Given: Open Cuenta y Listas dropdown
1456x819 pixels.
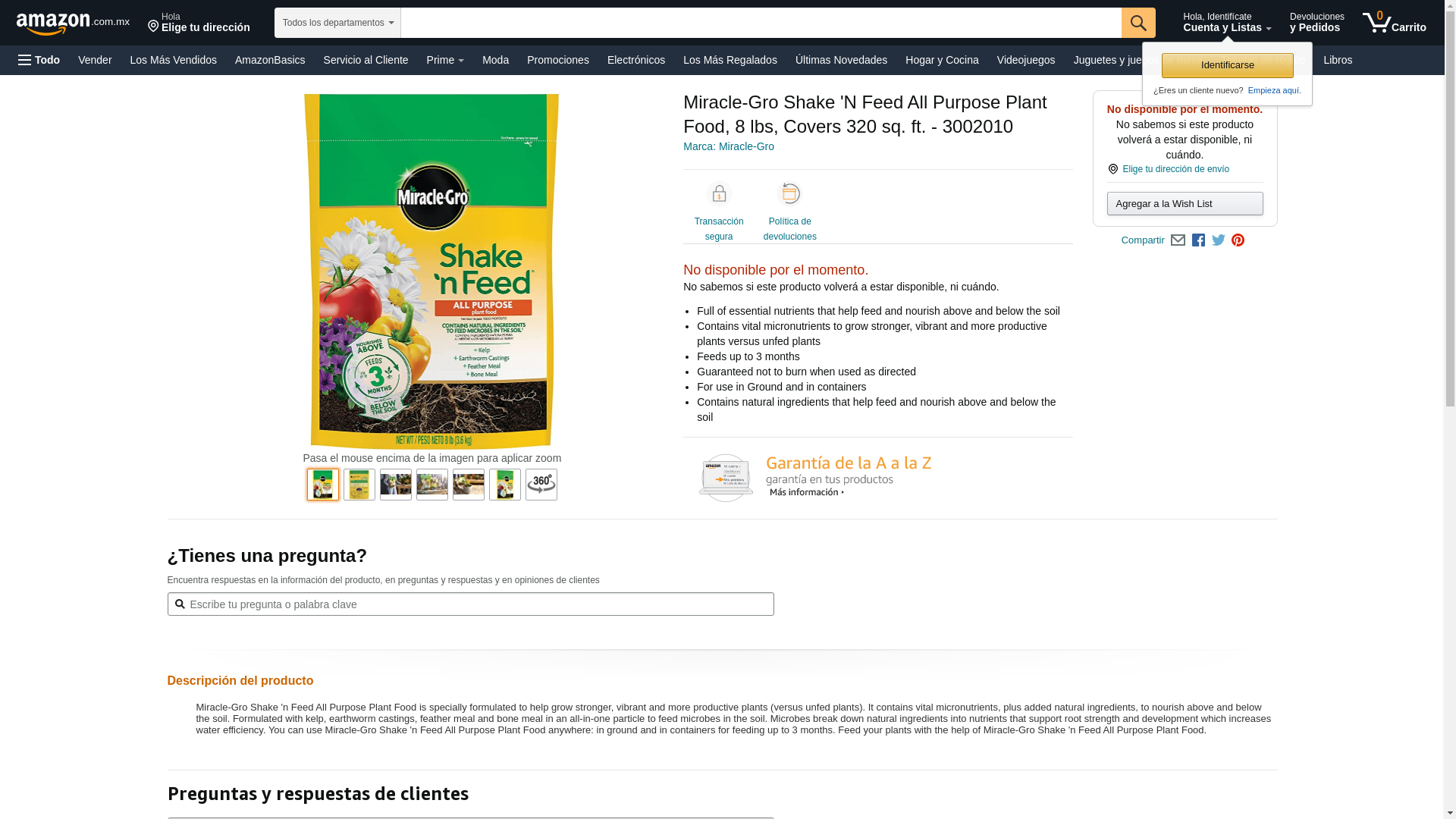Looking at the screenshot, I should tap(1227, 23).
